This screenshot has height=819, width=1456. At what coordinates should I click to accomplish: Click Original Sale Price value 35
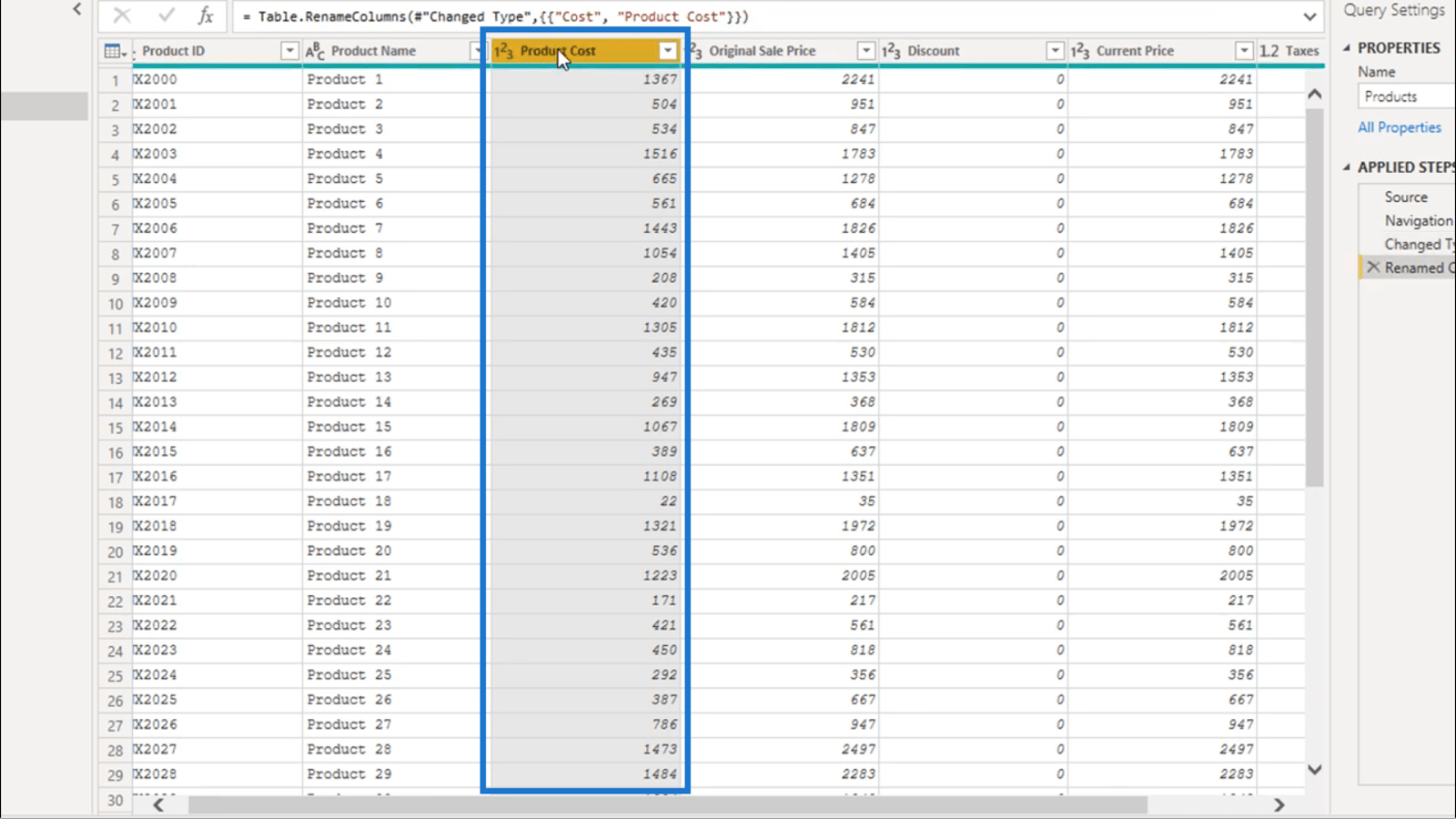tap(866, 501)
